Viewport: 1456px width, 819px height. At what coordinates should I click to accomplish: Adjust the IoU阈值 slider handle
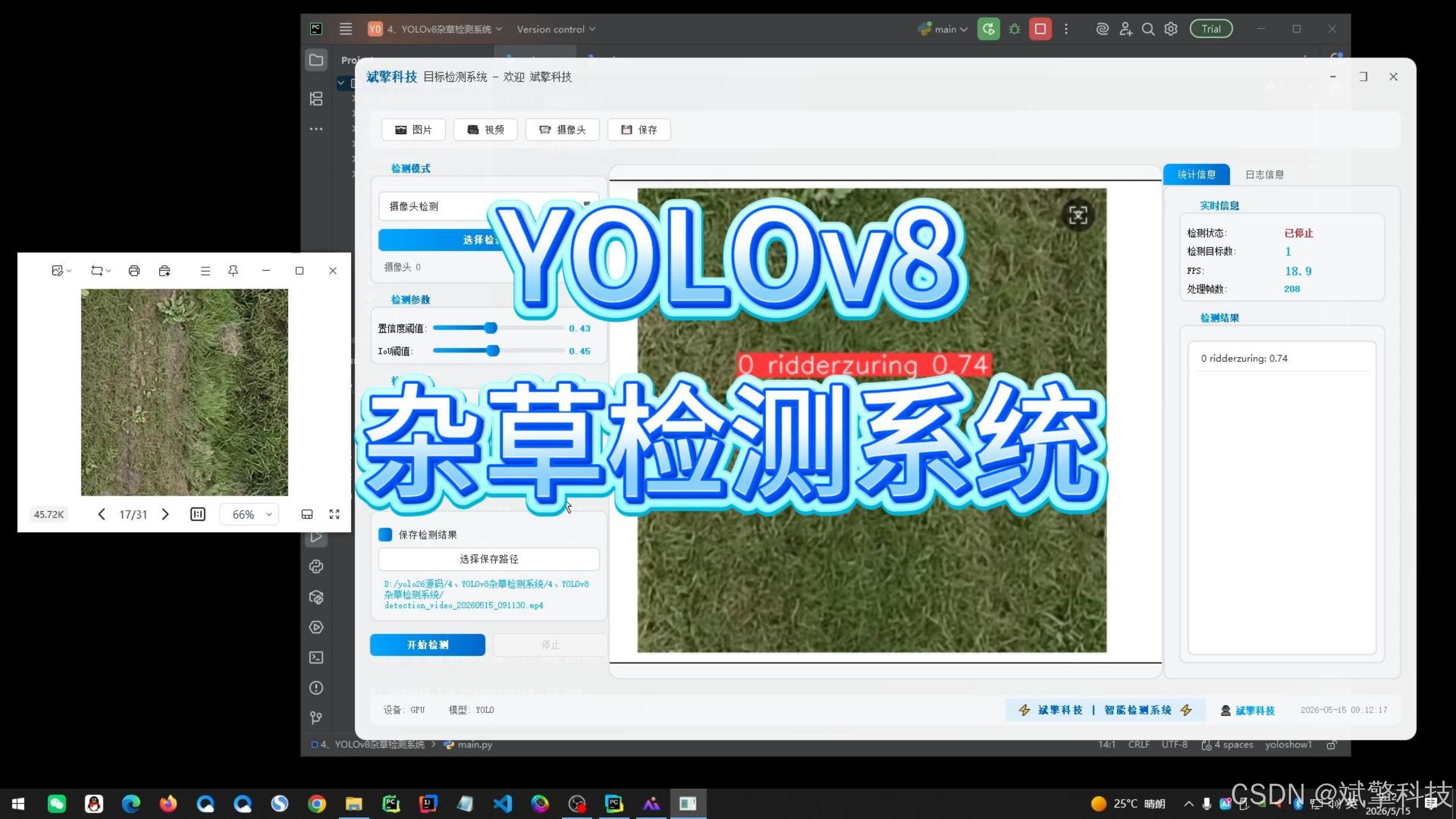click(493, 351)
